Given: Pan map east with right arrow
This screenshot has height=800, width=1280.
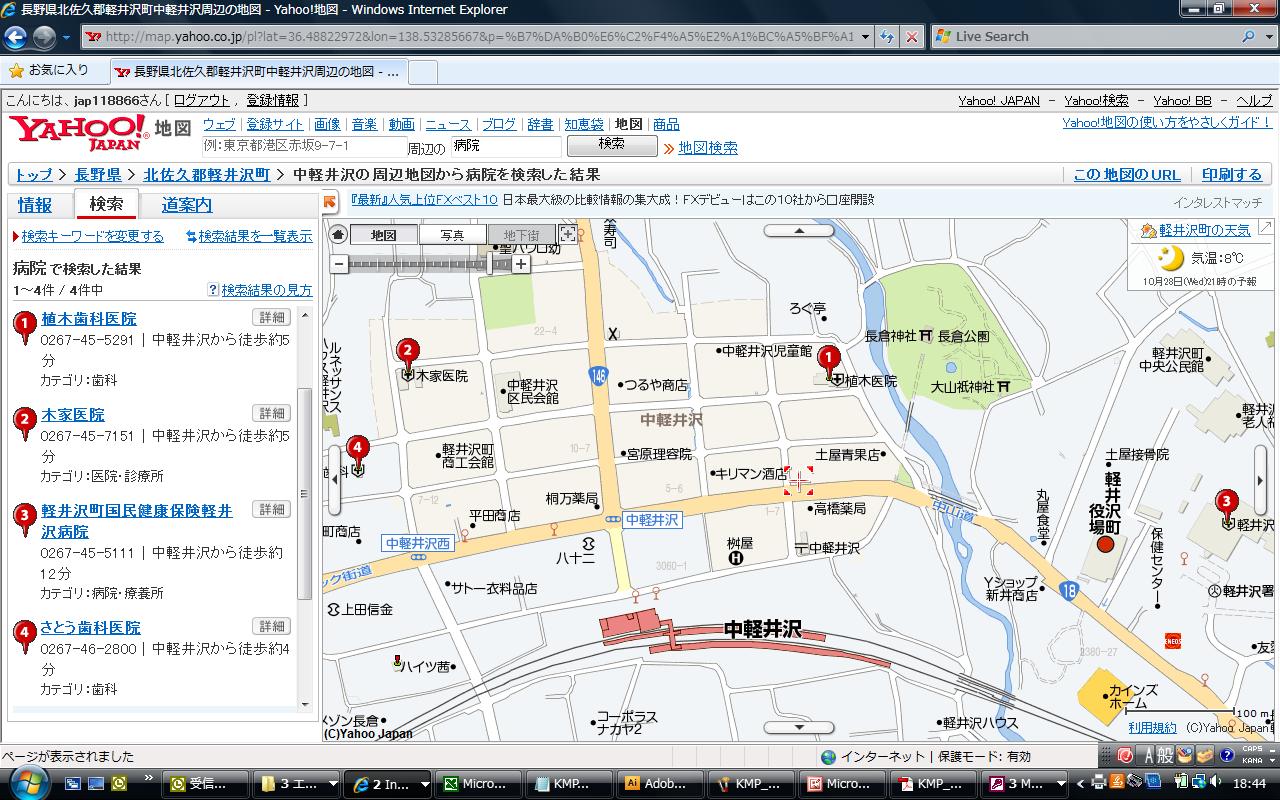Looking at the screenshot, I should pos(1260,480).
